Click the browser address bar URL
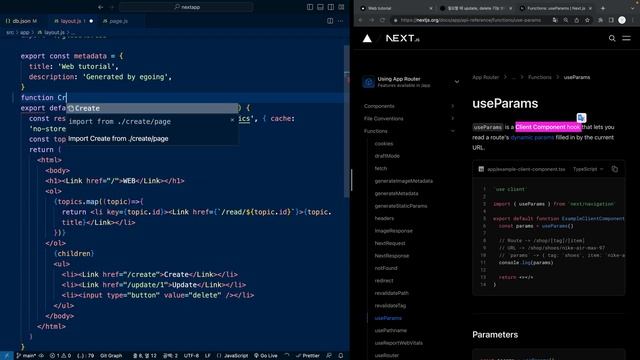The image size is (640, 360). 470,20
